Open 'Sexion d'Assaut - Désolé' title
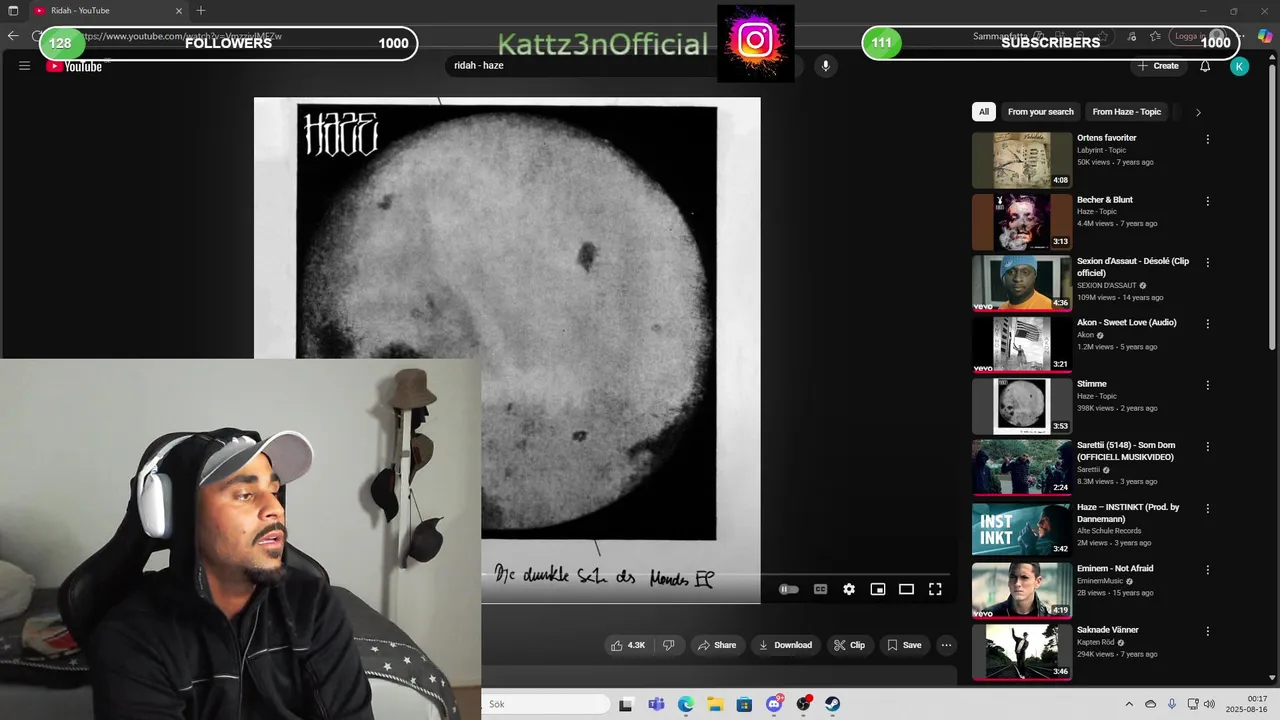The image size is (1280, 720). coord(1133,267)
